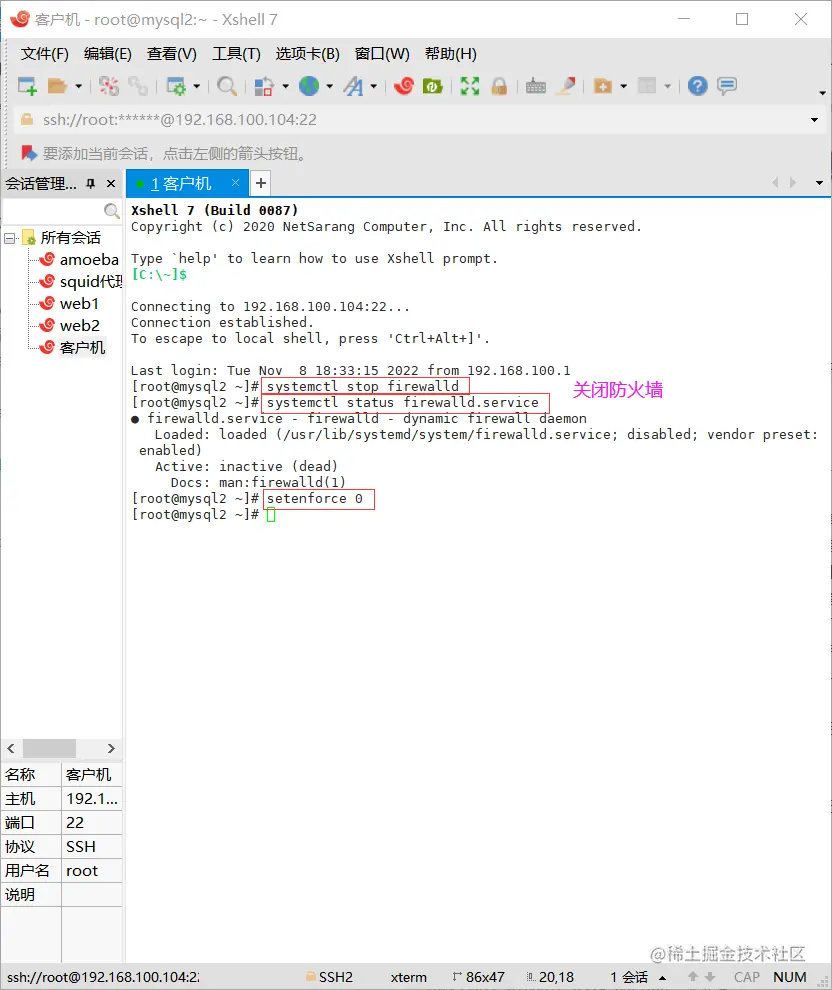This screenshot has height=990, width=832.
Task: Click the ssh address bar field
Action: [x=410, y=120]
